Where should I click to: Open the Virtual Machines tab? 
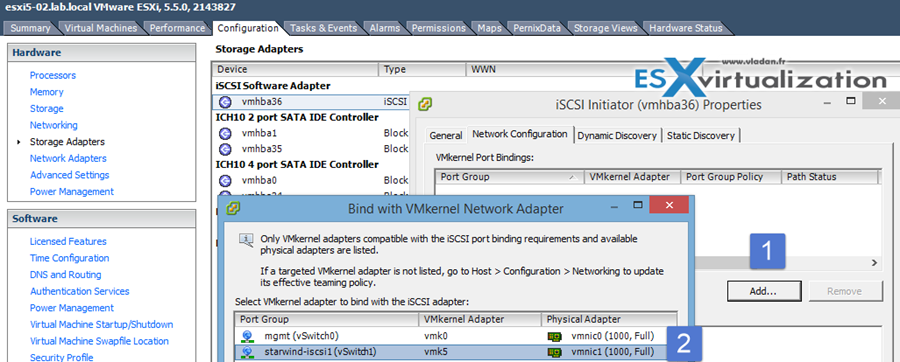101,28
